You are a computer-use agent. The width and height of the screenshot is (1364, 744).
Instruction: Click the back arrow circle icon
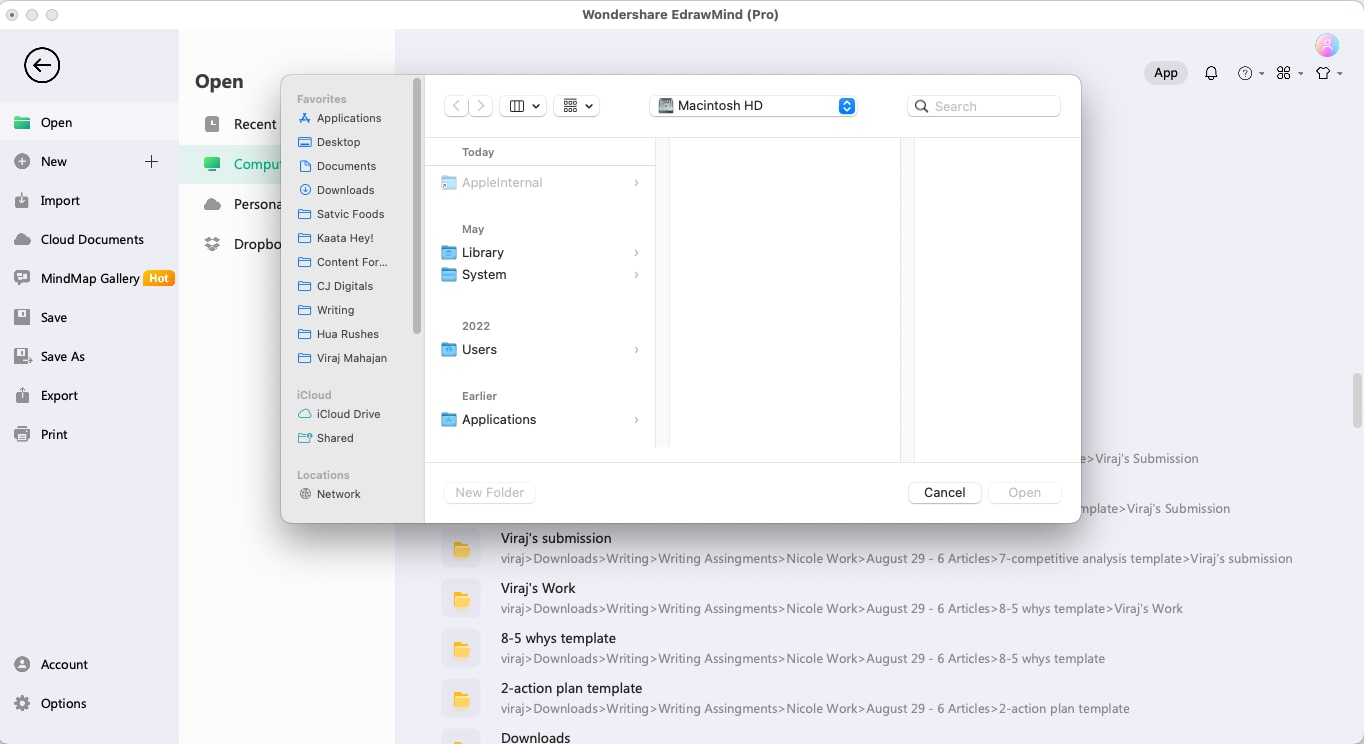point(42,66)
